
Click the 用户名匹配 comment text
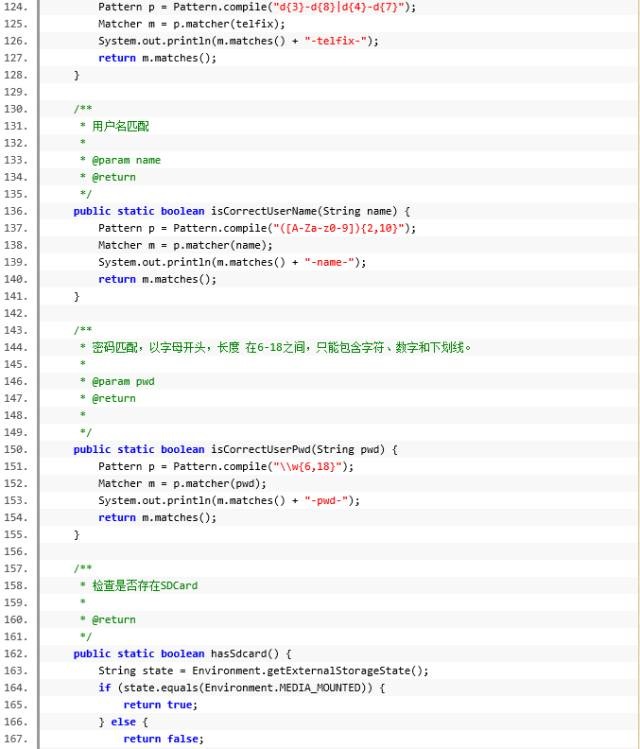[x=121, y=126]
